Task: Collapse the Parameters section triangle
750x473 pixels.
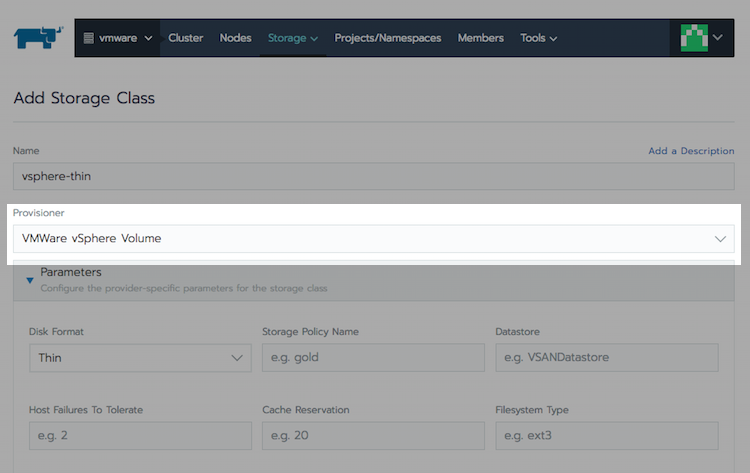Action: [x=29, y=280]
